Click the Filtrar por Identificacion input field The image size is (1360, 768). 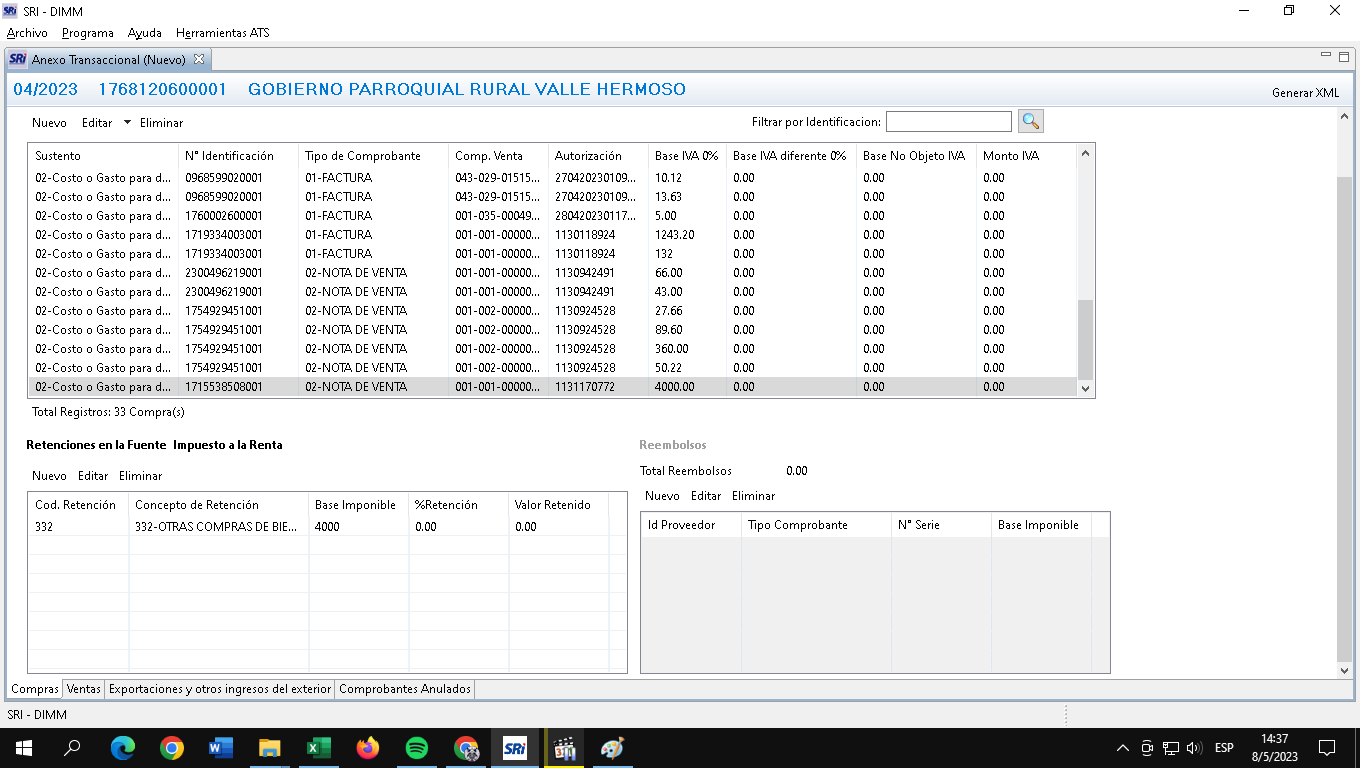pos(948,122)
